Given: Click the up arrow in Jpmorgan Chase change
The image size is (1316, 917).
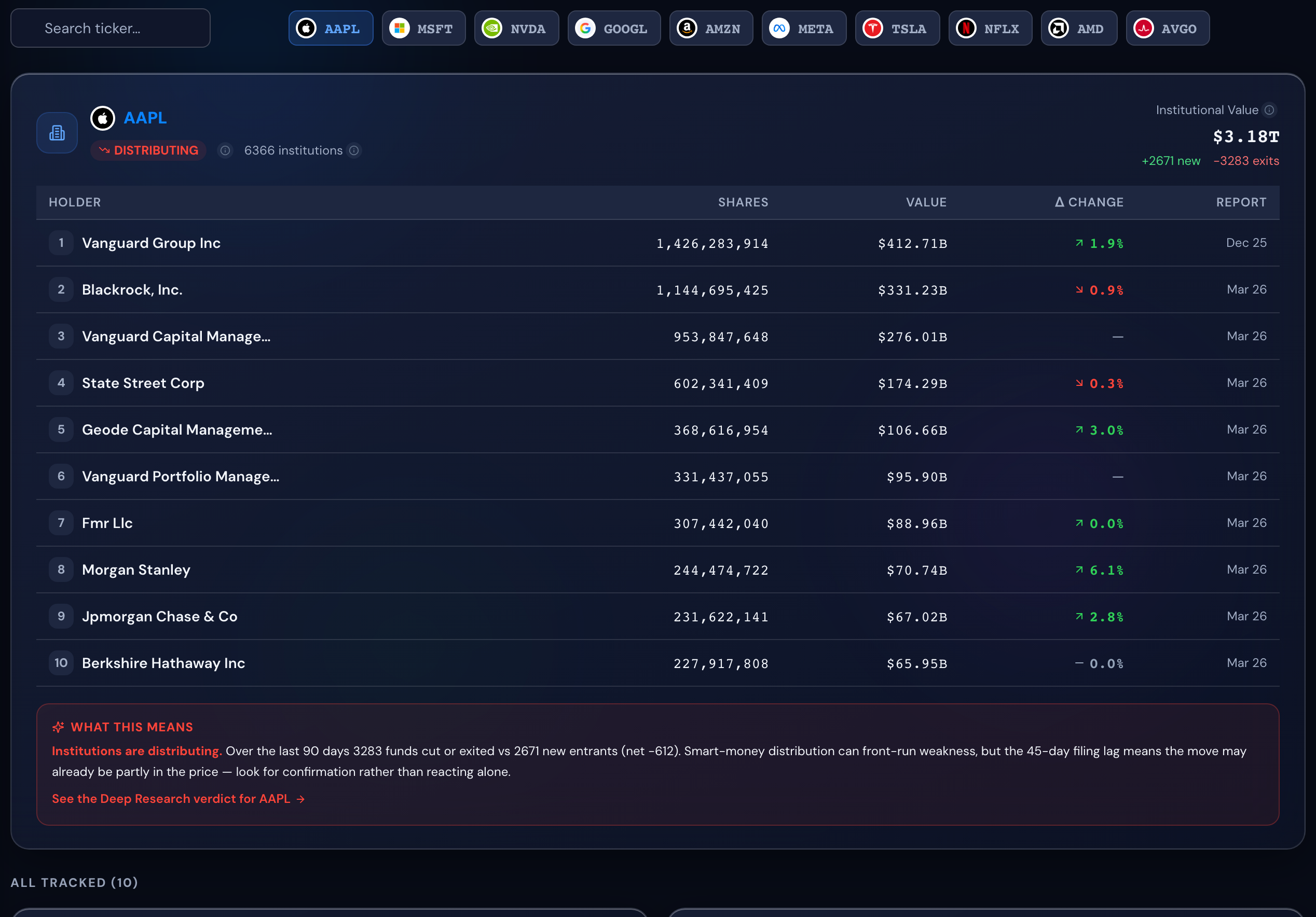Looking at the screenshot, I should [x=1079, y=616].
